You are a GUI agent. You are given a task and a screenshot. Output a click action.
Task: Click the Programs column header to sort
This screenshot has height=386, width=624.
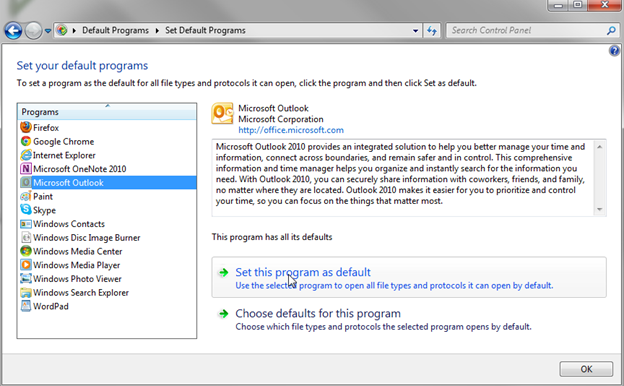[107, 112]
